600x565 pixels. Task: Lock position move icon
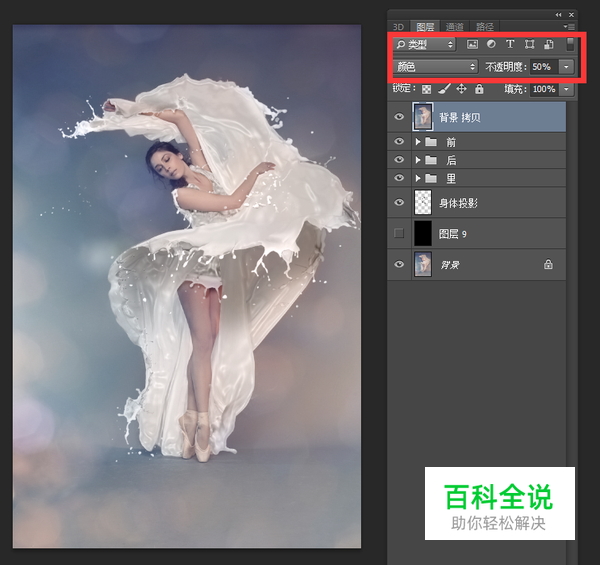pyautogui.click(x=461, y=89)
